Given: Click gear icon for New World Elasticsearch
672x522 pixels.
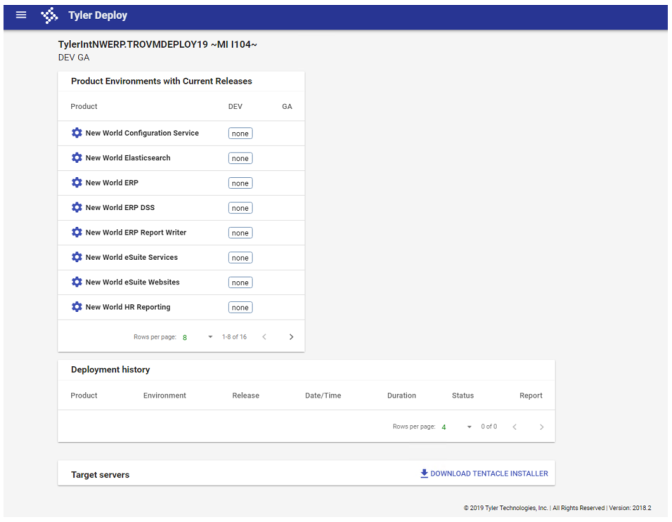Looking at the screenshot, I should click(x=77, y=158).
